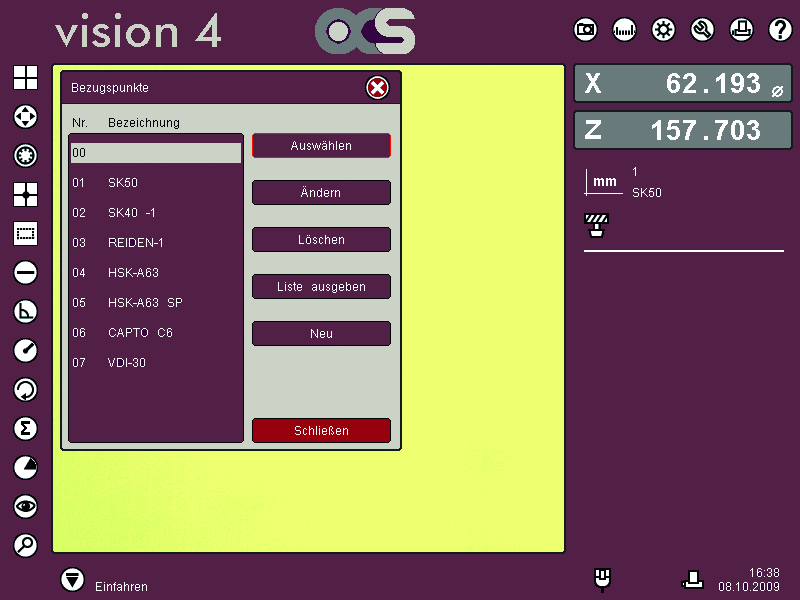800x600 pixels.
Task: Click the X coordinate display 62.193
Action: point(683,83)
